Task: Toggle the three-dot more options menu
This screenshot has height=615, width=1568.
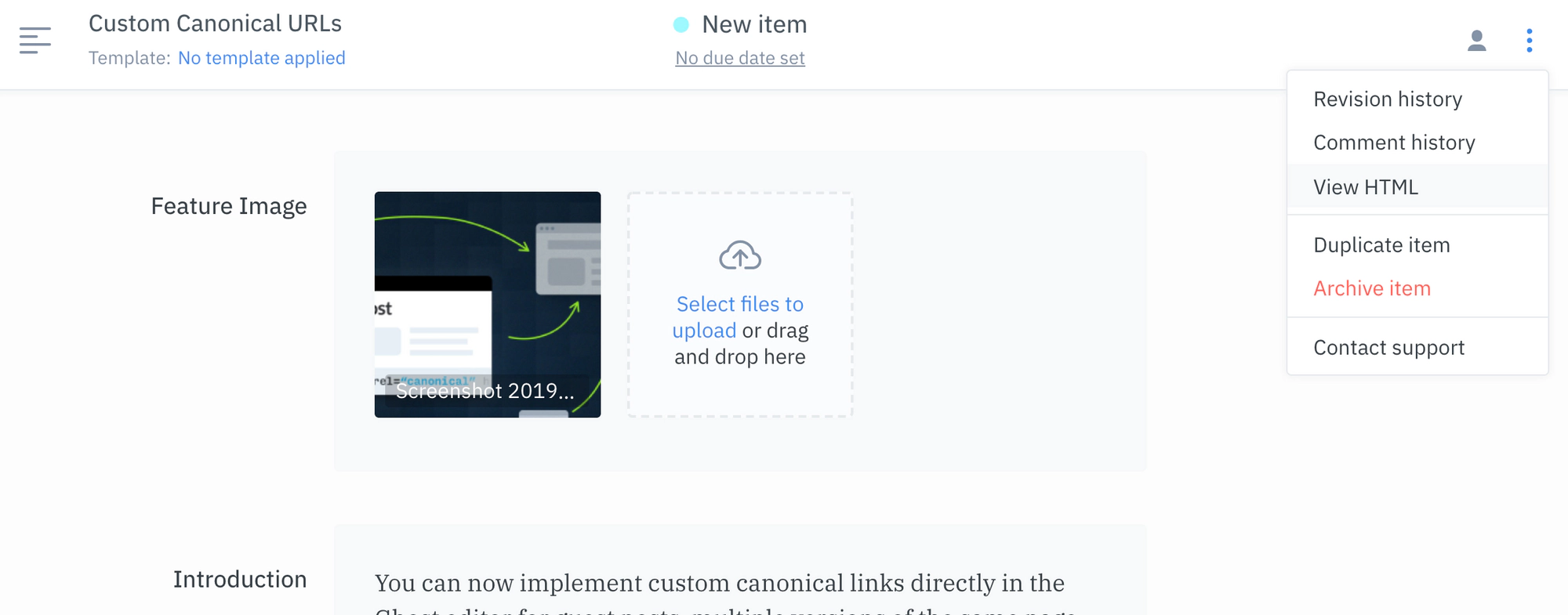Action: (1529, 41)
